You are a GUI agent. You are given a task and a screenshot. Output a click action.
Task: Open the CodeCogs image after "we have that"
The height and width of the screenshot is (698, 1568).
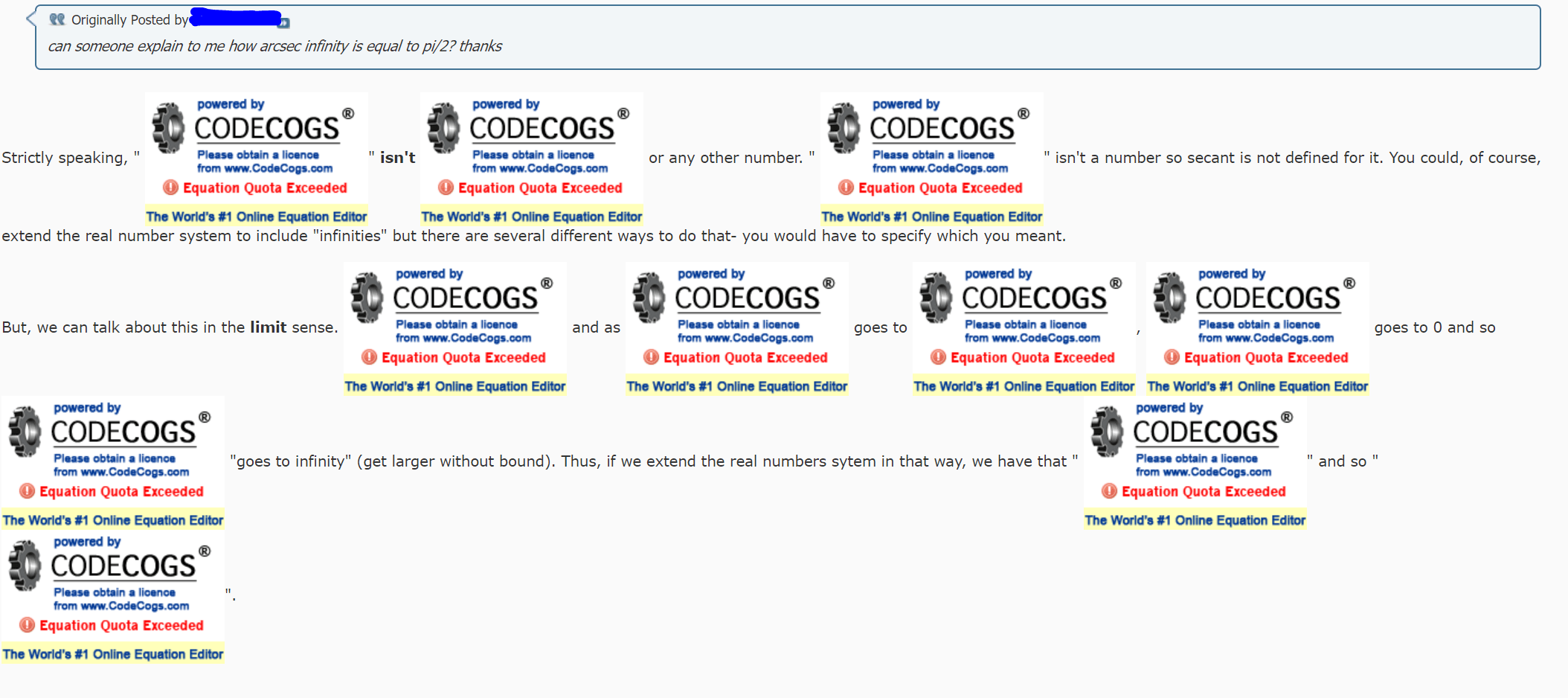1195,463
